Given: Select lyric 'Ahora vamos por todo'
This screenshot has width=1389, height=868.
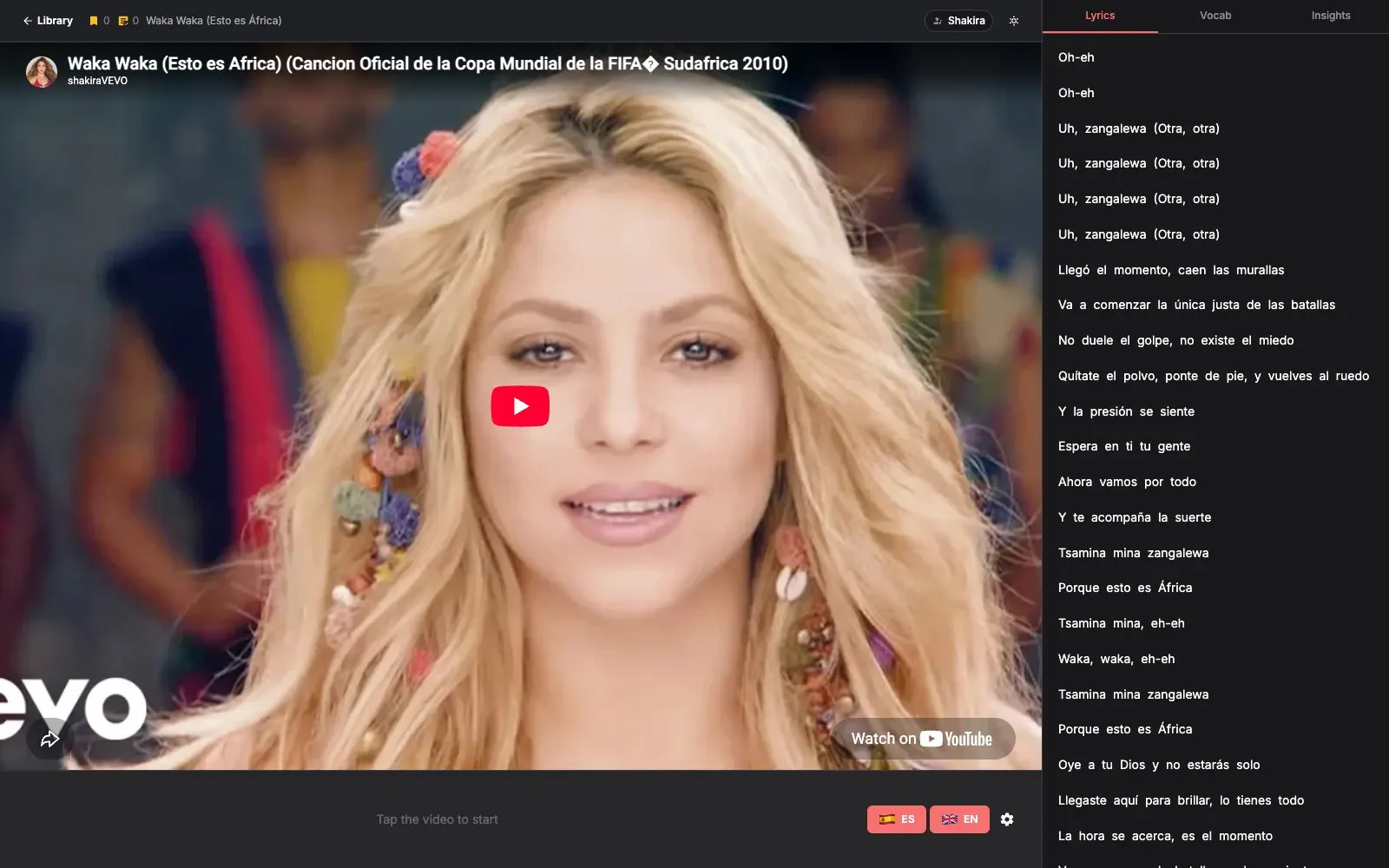Looking at the screenshot, I should coord(1127,482).
